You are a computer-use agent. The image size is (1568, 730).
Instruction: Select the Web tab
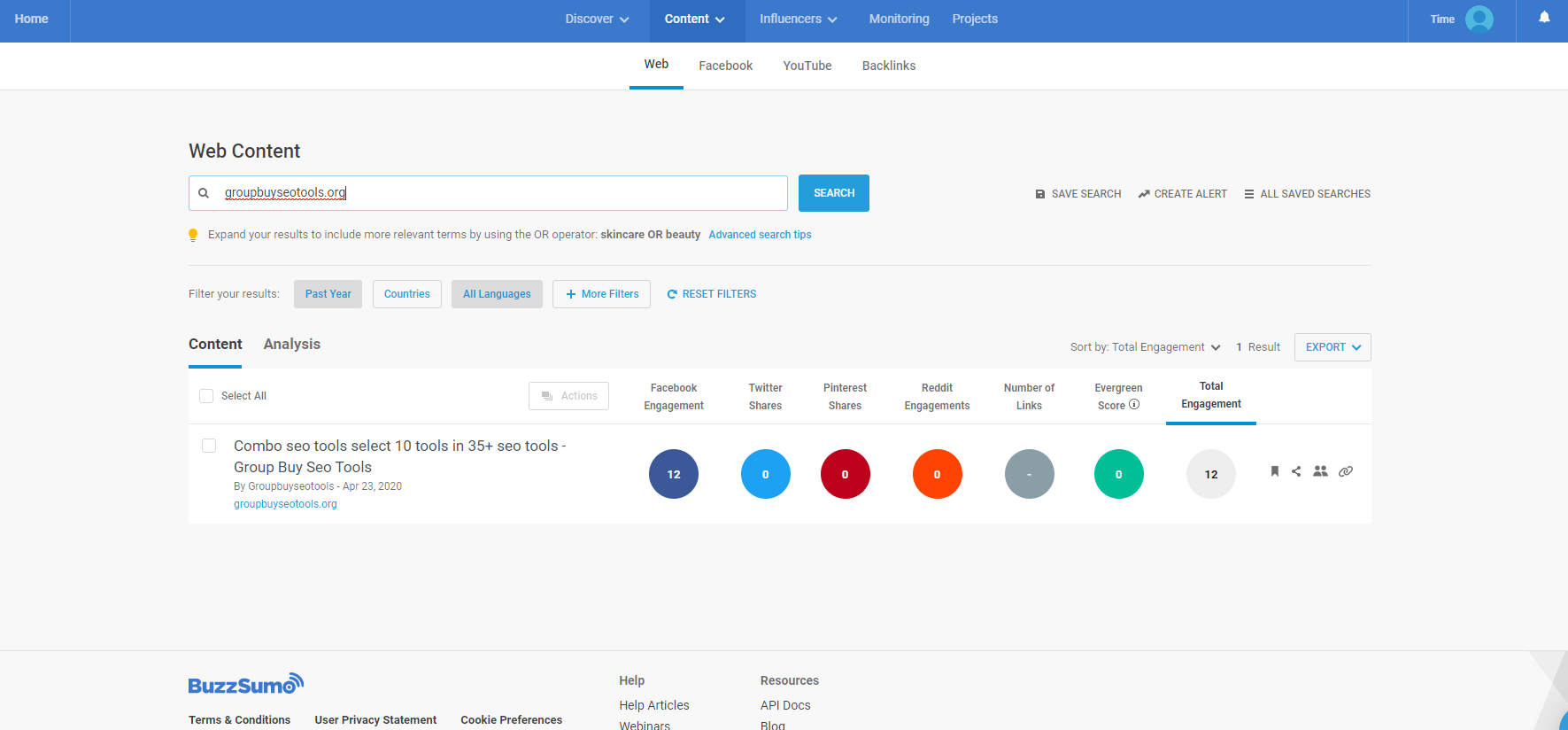click(656, 65)
